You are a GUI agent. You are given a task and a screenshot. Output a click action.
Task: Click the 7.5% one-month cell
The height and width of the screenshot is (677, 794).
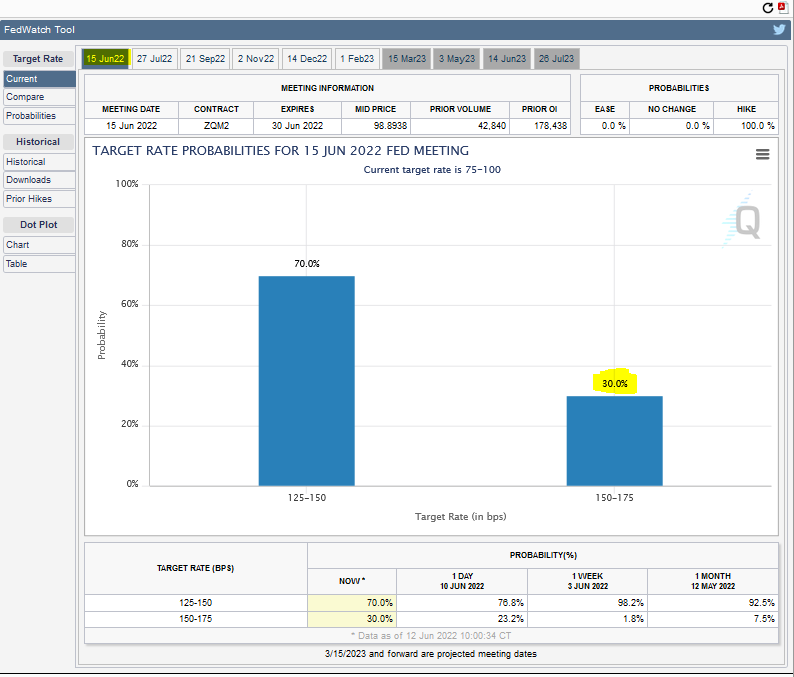pos(713,619)
